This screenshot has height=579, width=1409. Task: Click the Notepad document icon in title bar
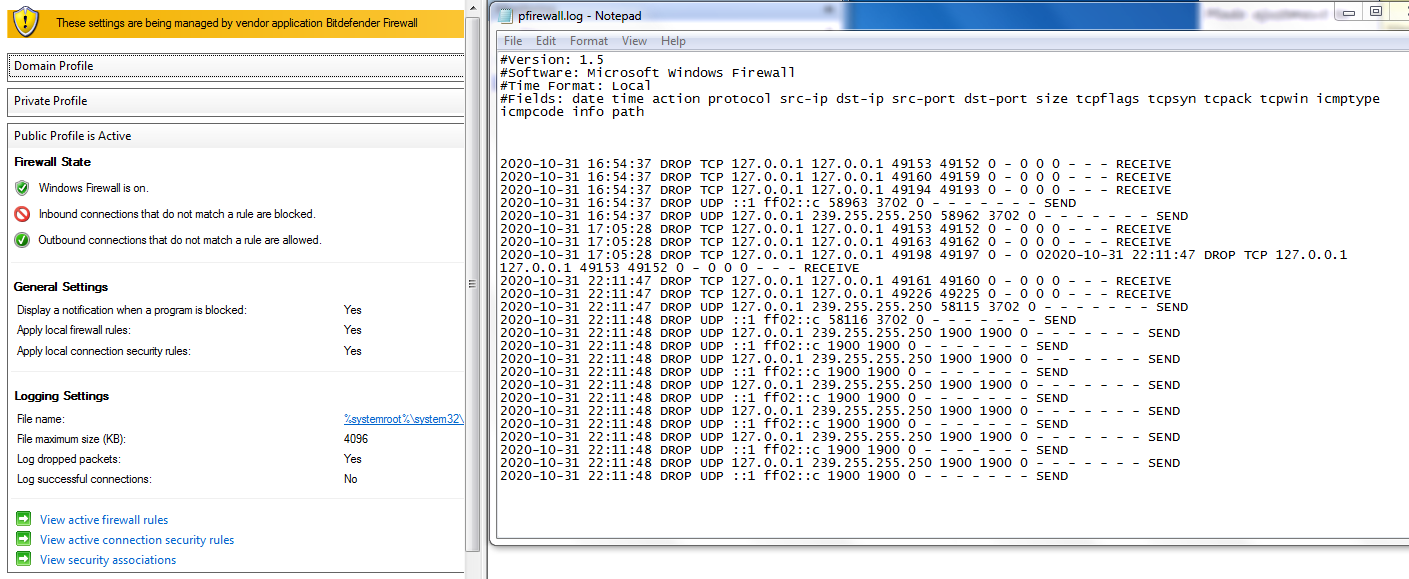505,15
